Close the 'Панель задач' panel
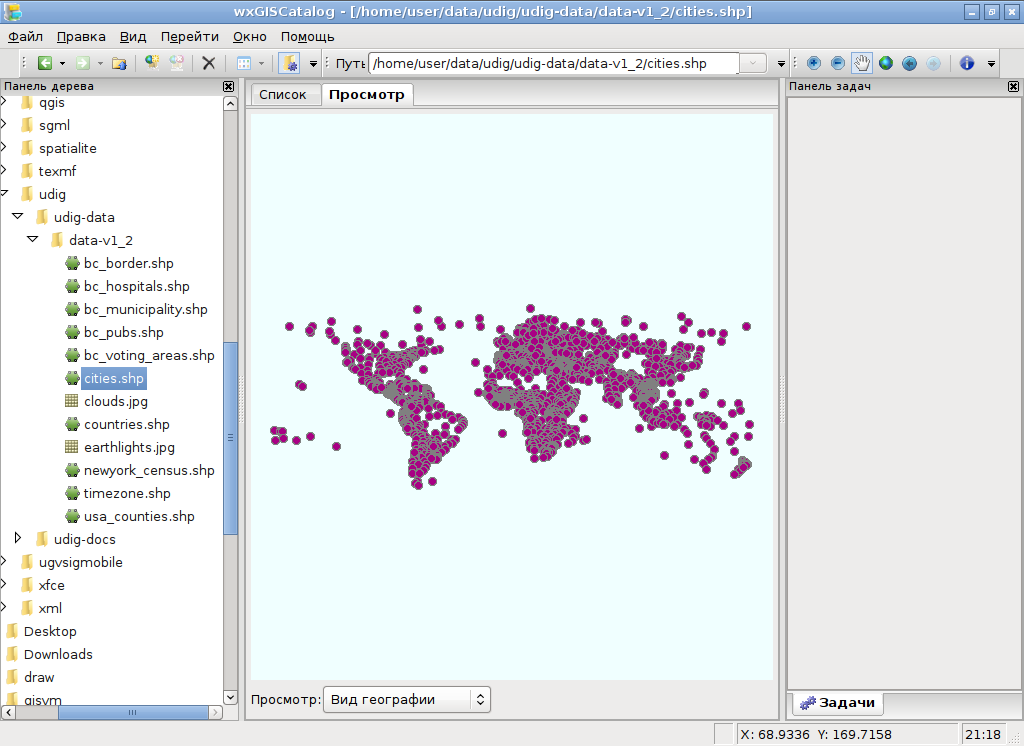 (1013, 86)
